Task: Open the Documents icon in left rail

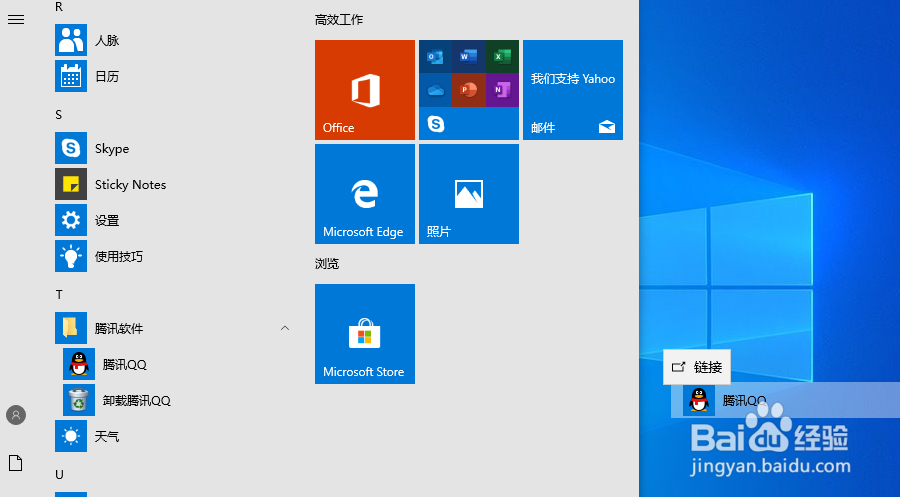Action: [16, 463]
